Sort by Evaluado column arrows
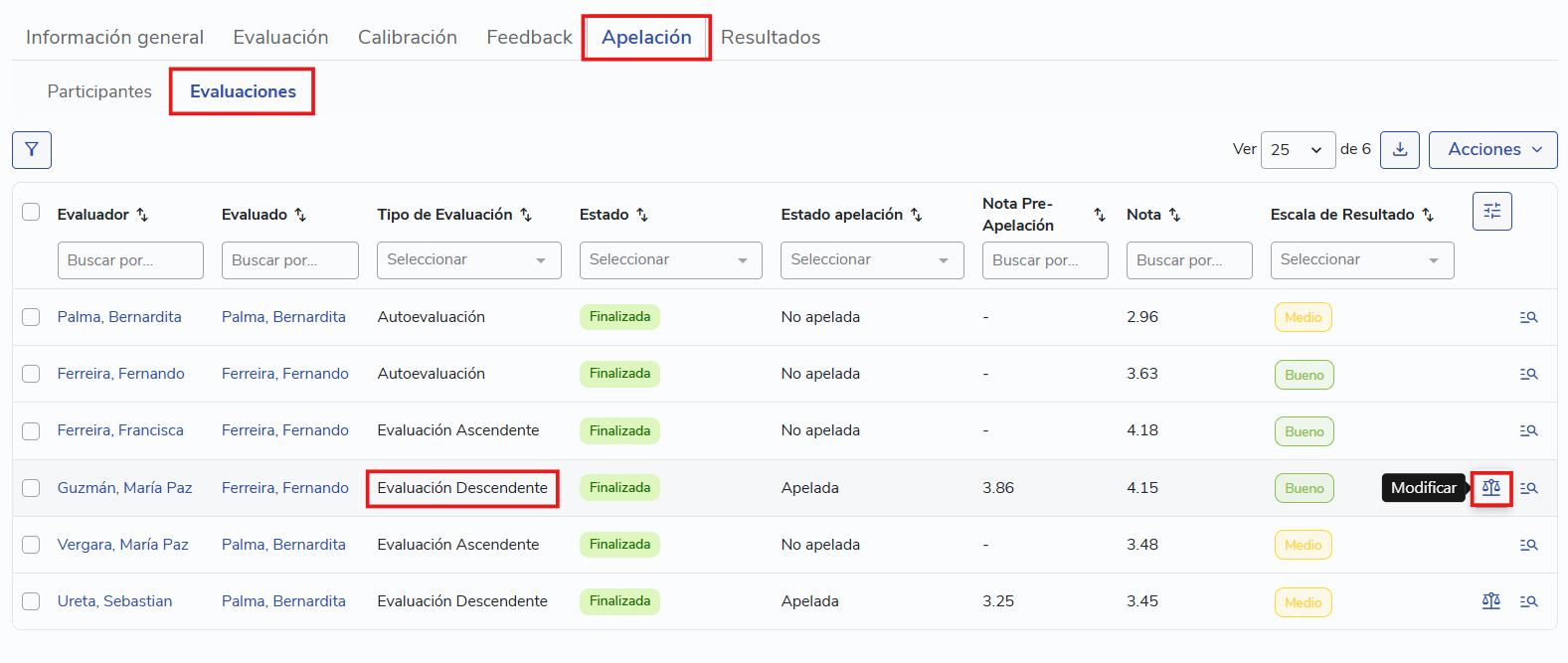 [300, 215]
